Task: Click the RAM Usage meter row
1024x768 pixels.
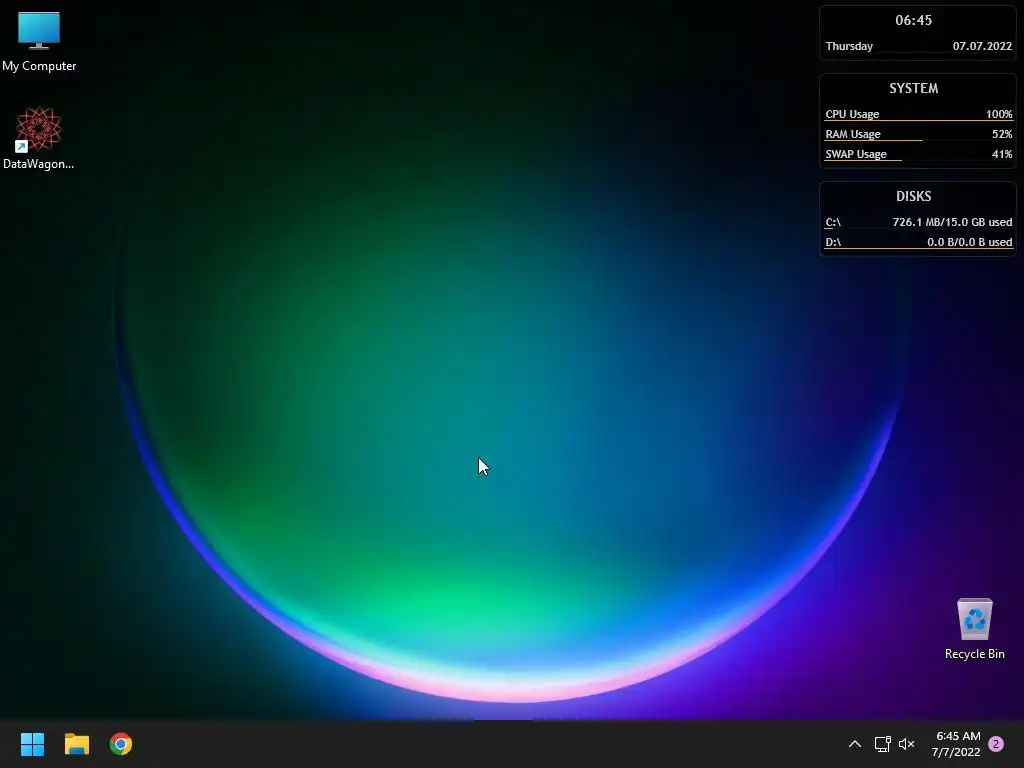Action: pyautogui.click(x=918, y=134)
